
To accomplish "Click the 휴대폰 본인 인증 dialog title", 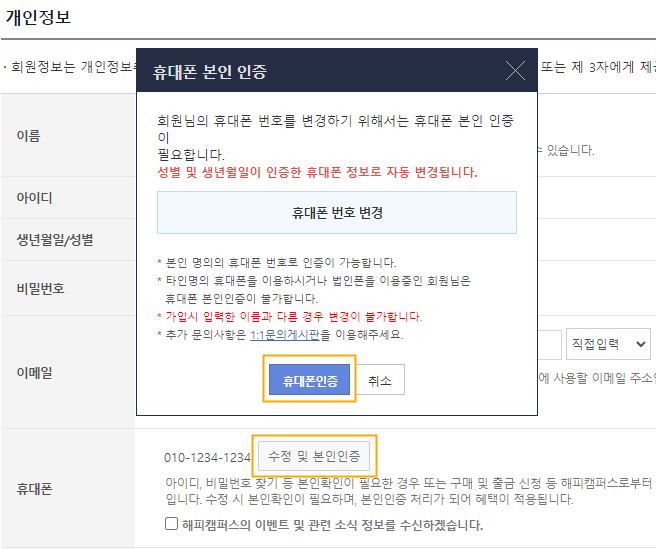I will pos(209,72).
